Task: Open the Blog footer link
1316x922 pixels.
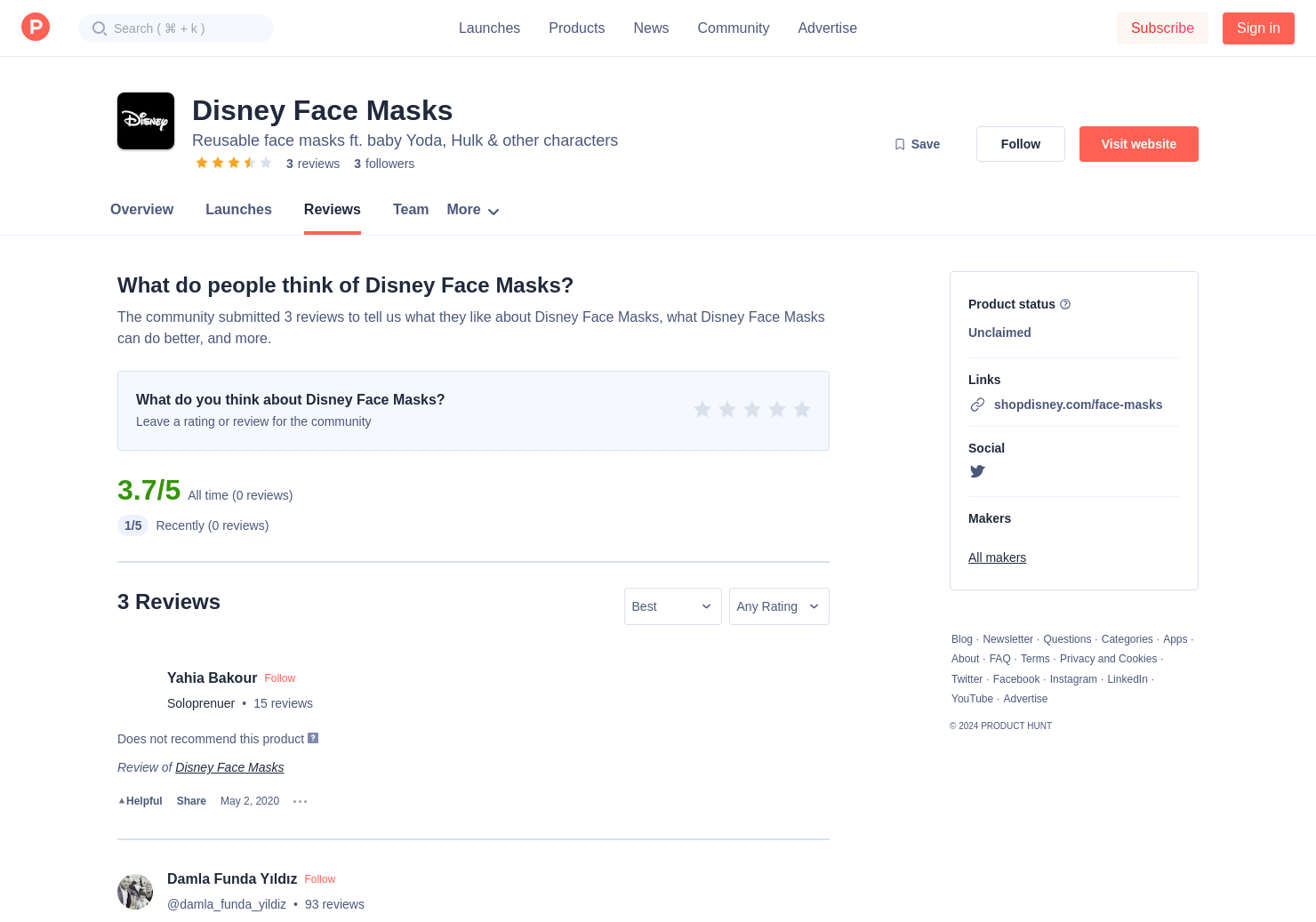Action: point(962,639)
